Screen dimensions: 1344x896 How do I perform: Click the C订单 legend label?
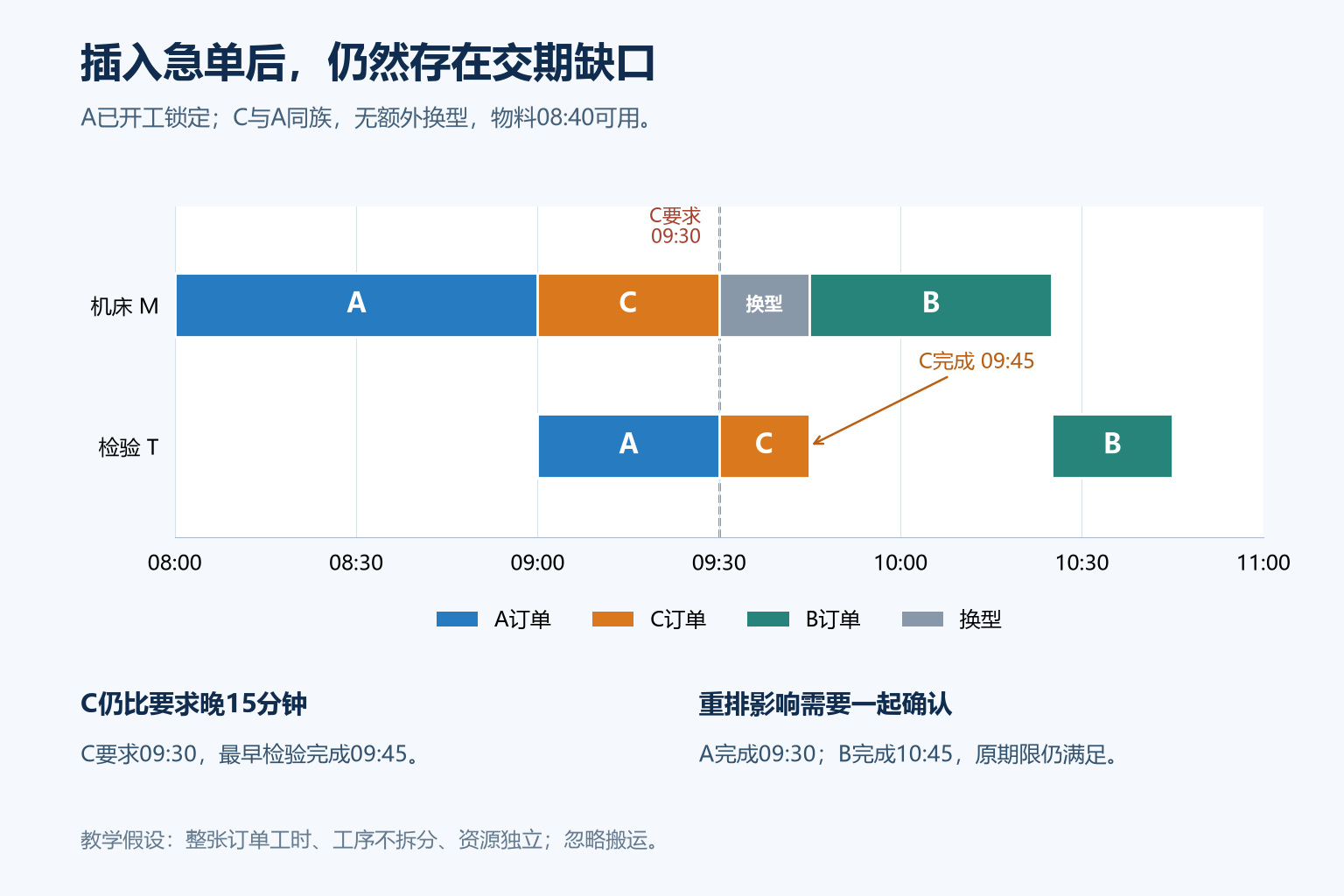tap(678, 619)
